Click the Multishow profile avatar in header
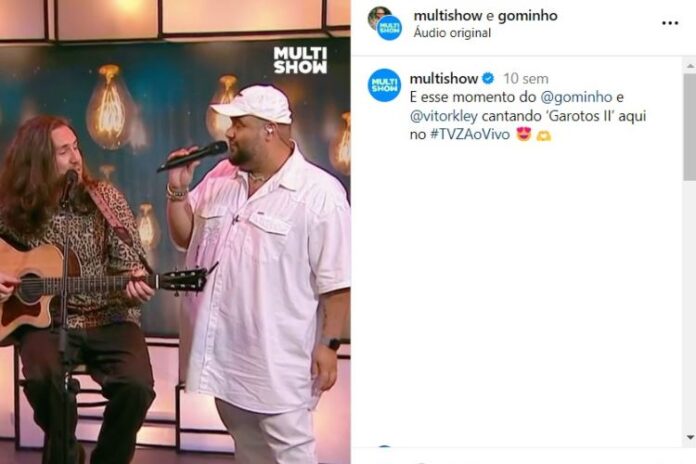This screenshot has width=696, height=464. (389, 28)
